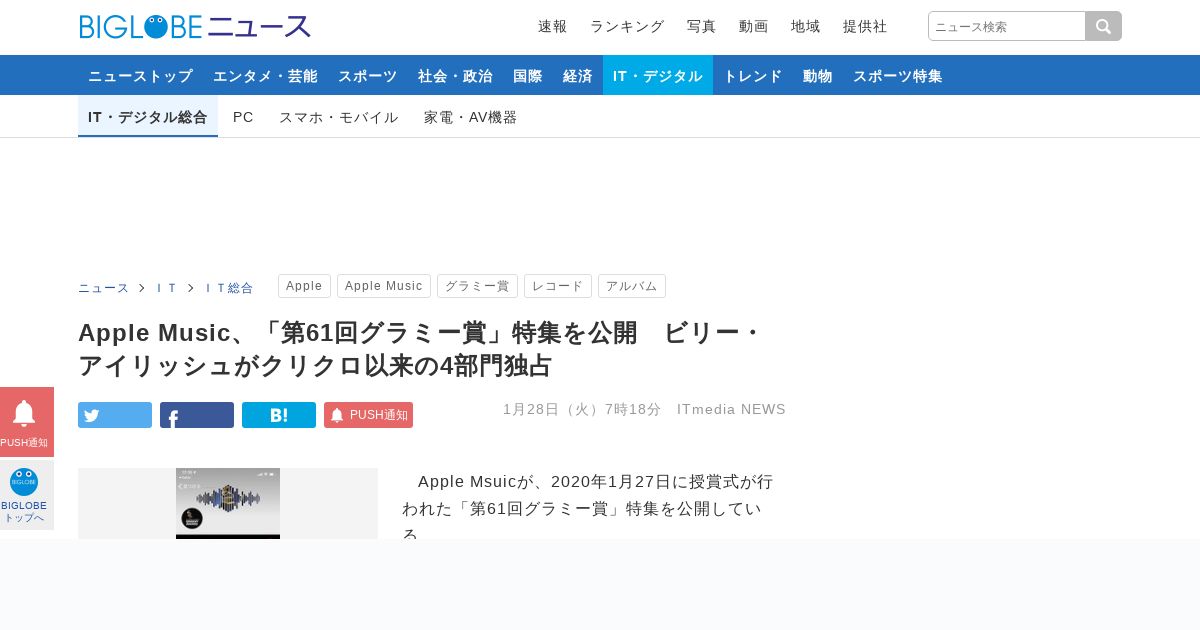Select the 社会・政治 menu tab
The image size is (1200, 630).
click(455, 75)
